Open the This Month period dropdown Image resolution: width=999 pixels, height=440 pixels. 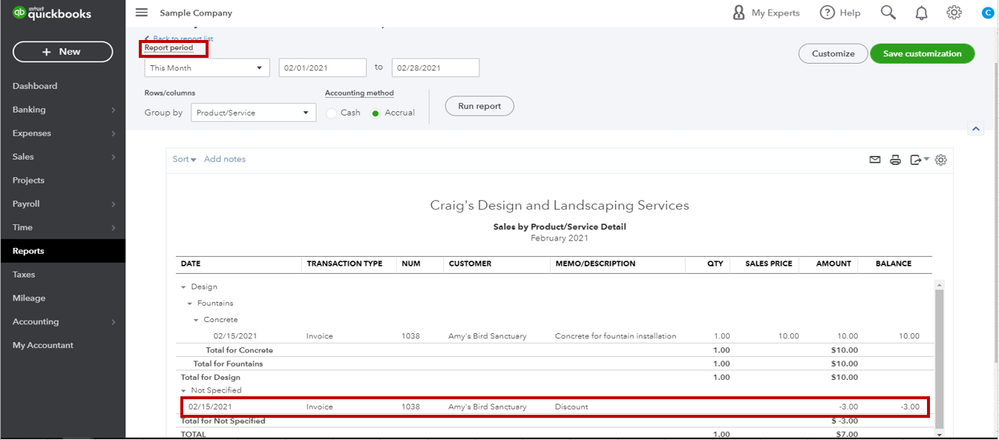pyautogui.click(x=207, y=68)
